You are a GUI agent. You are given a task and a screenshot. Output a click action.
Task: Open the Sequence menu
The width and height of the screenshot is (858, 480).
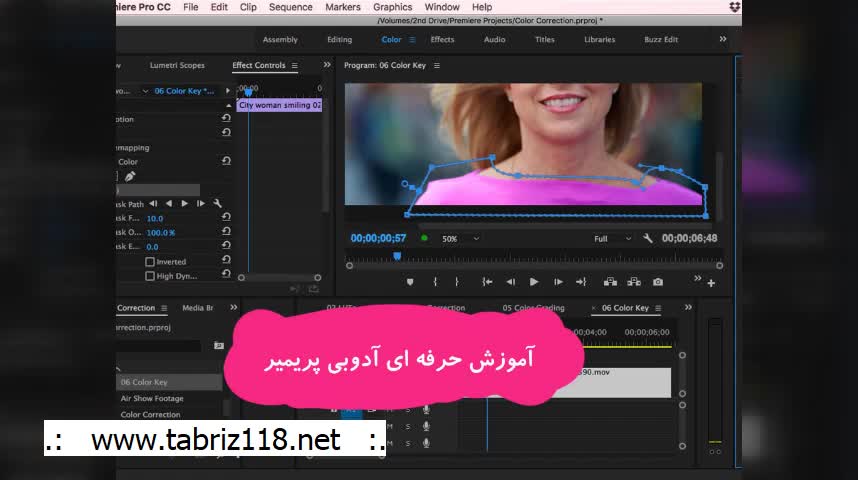tap(290, 7)
